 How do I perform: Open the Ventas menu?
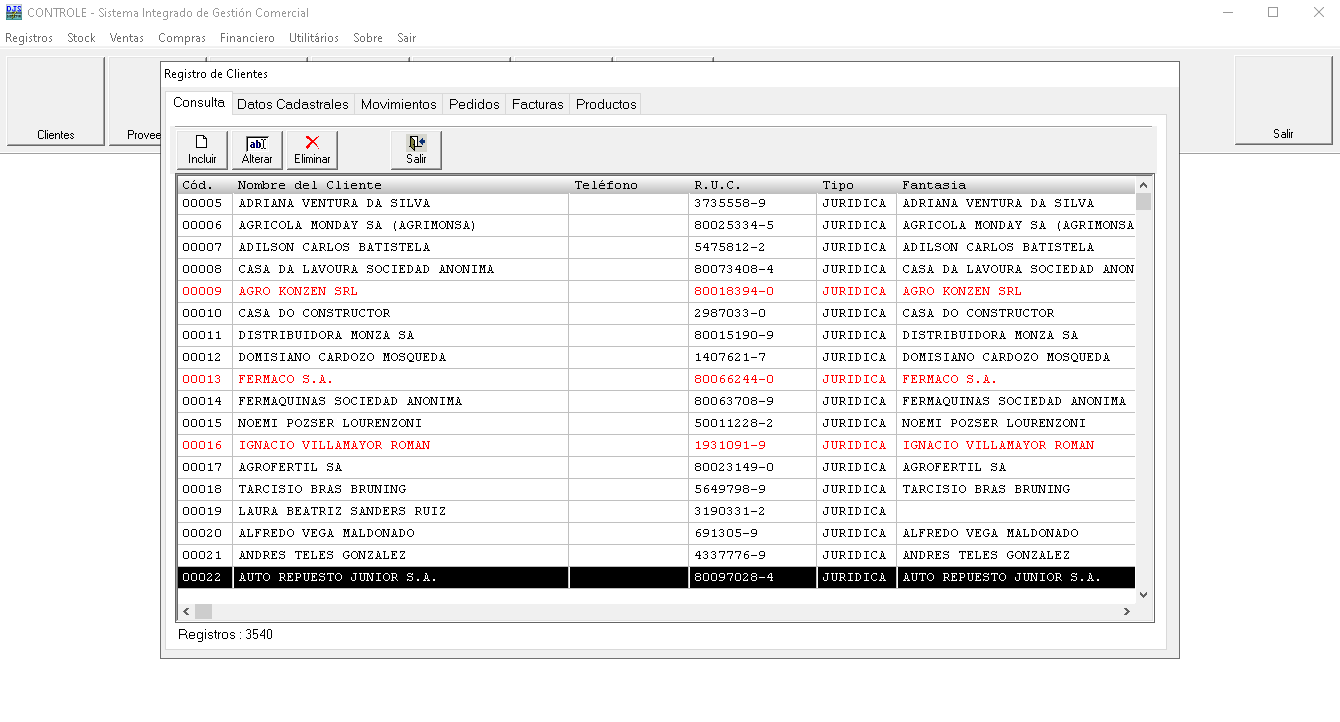click(x=127, y=38)
